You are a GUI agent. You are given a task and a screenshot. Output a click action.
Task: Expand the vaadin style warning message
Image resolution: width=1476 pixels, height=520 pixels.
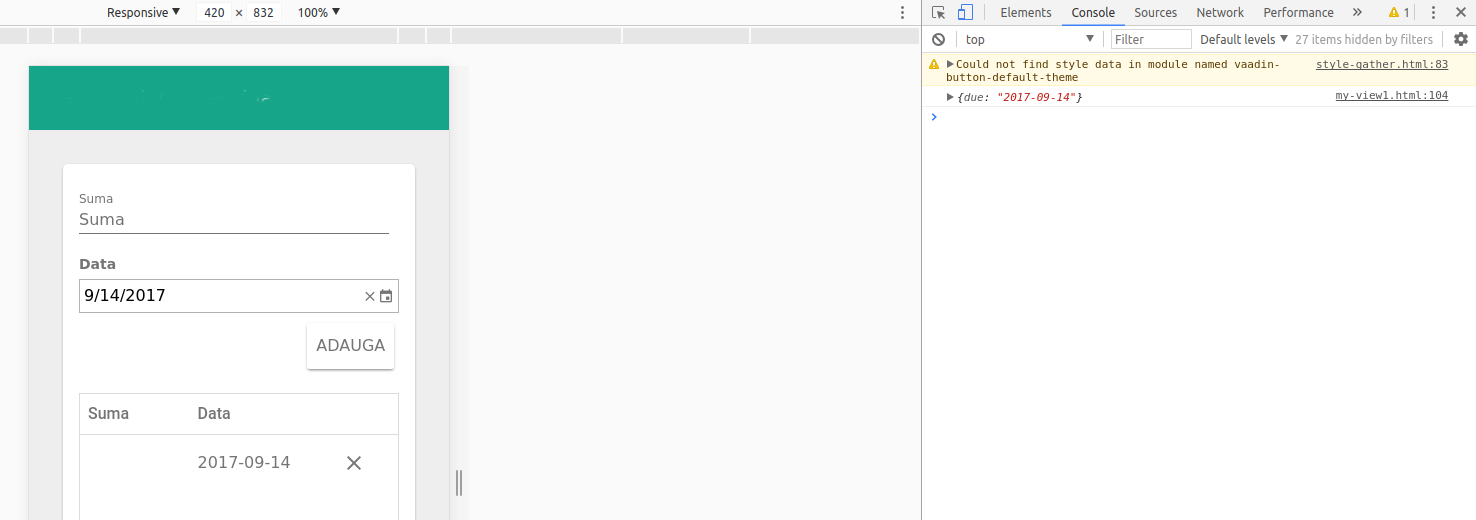(950, 64)
